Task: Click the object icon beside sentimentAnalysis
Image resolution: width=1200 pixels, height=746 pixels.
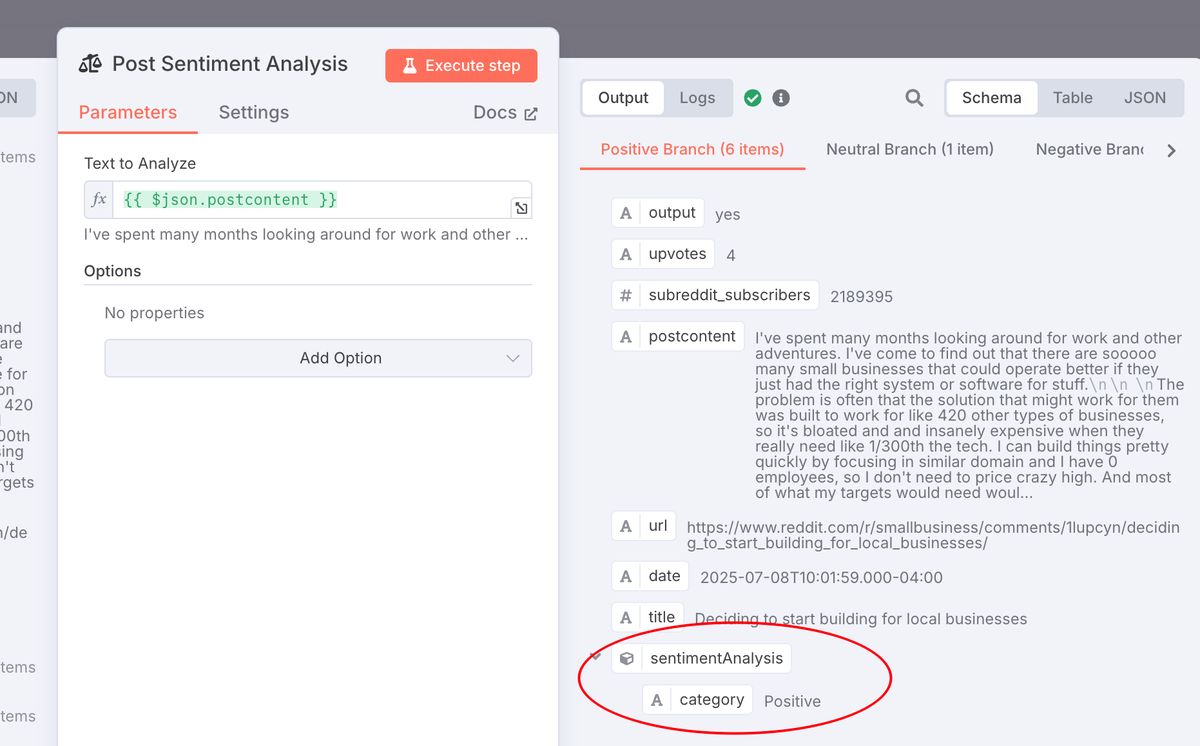Action: click(627, 658)
